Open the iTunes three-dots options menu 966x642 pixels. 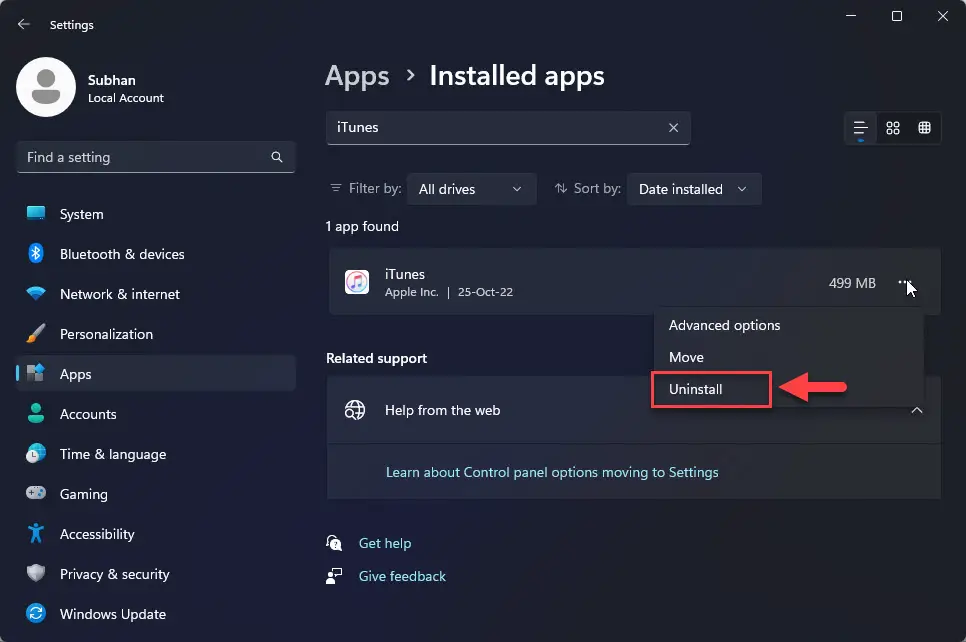[x=904, y=283]
